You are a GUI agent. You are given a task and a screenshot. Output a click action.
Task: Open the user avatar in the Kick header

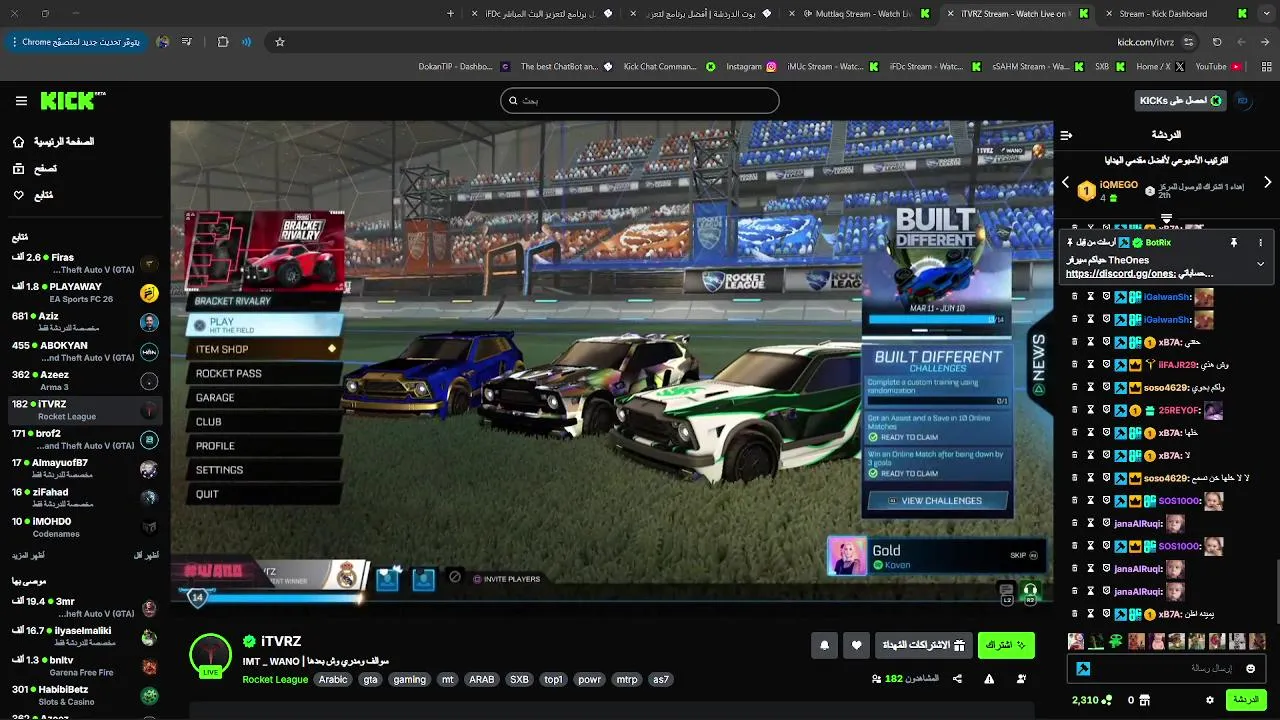click(1243, 100)
